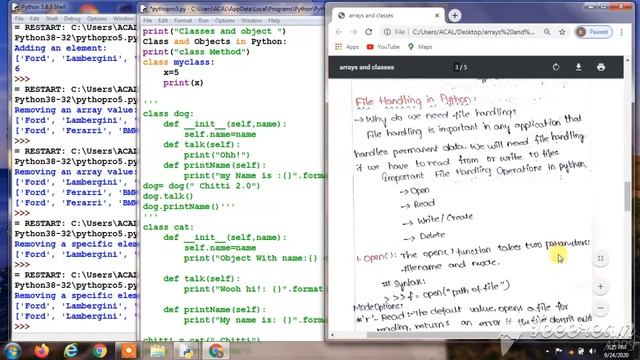Open the Apps bookmarks shortcut
The width and height of the screenshot is (640, 360).
(x=347, y=47)
